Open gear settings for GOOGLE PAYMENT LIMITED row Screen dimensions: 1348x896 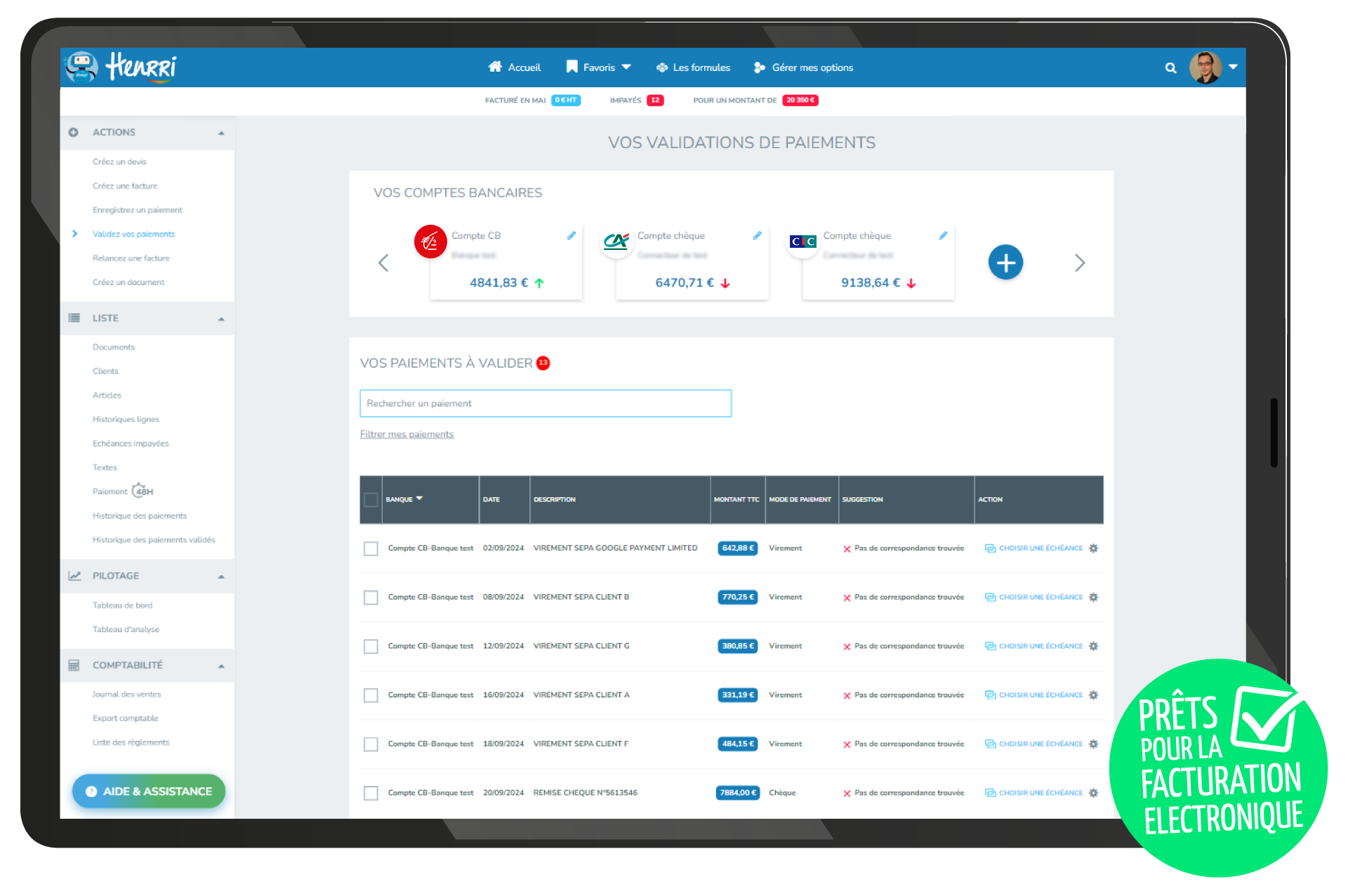tap(1093, 548)
